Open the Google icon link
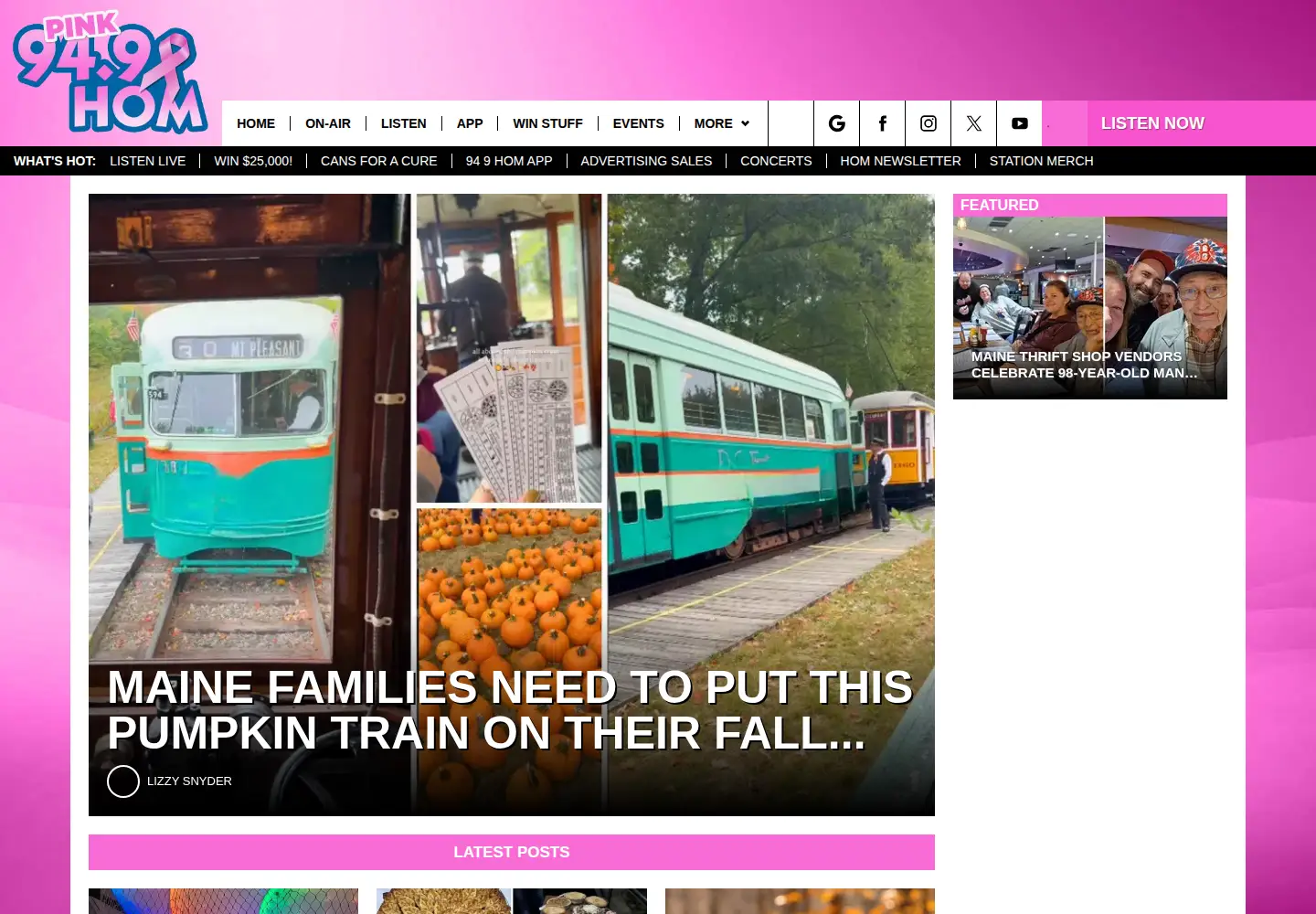The image size is (1316, 914). point(836,123)
